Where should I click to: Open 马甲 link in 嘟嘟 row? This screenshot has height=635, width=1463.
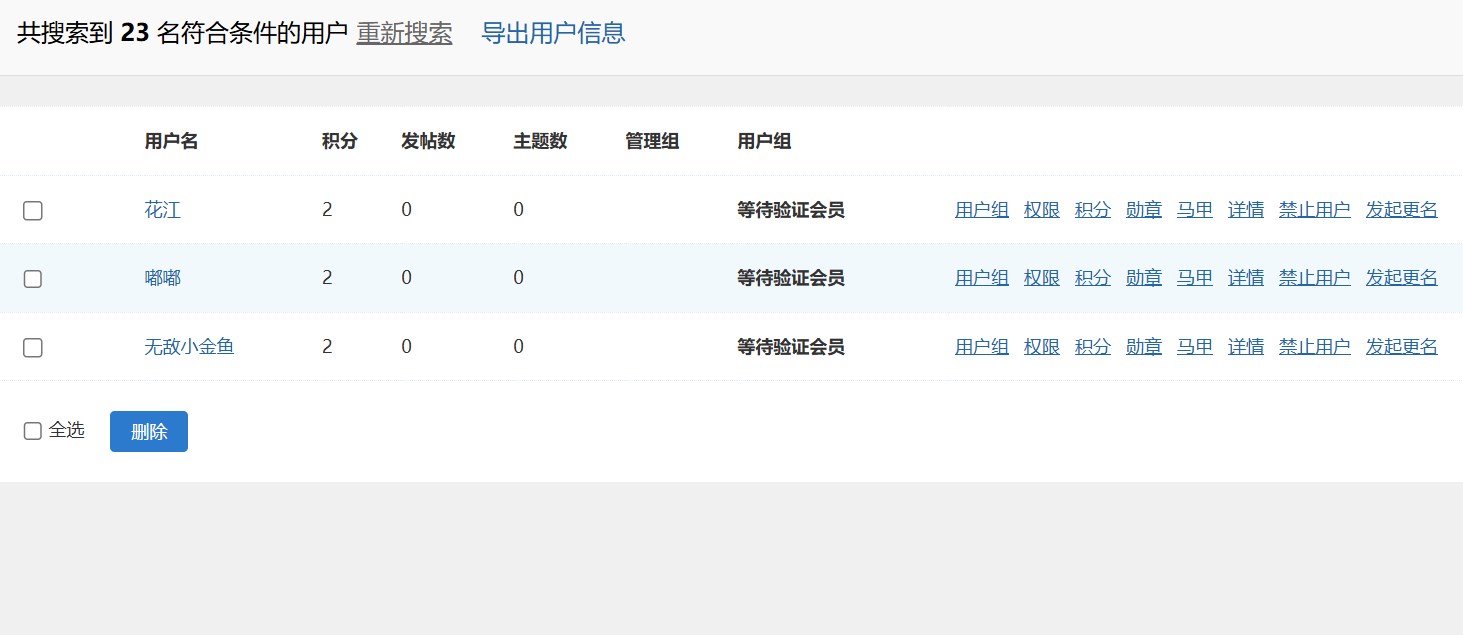click(x=1194, y=278)
